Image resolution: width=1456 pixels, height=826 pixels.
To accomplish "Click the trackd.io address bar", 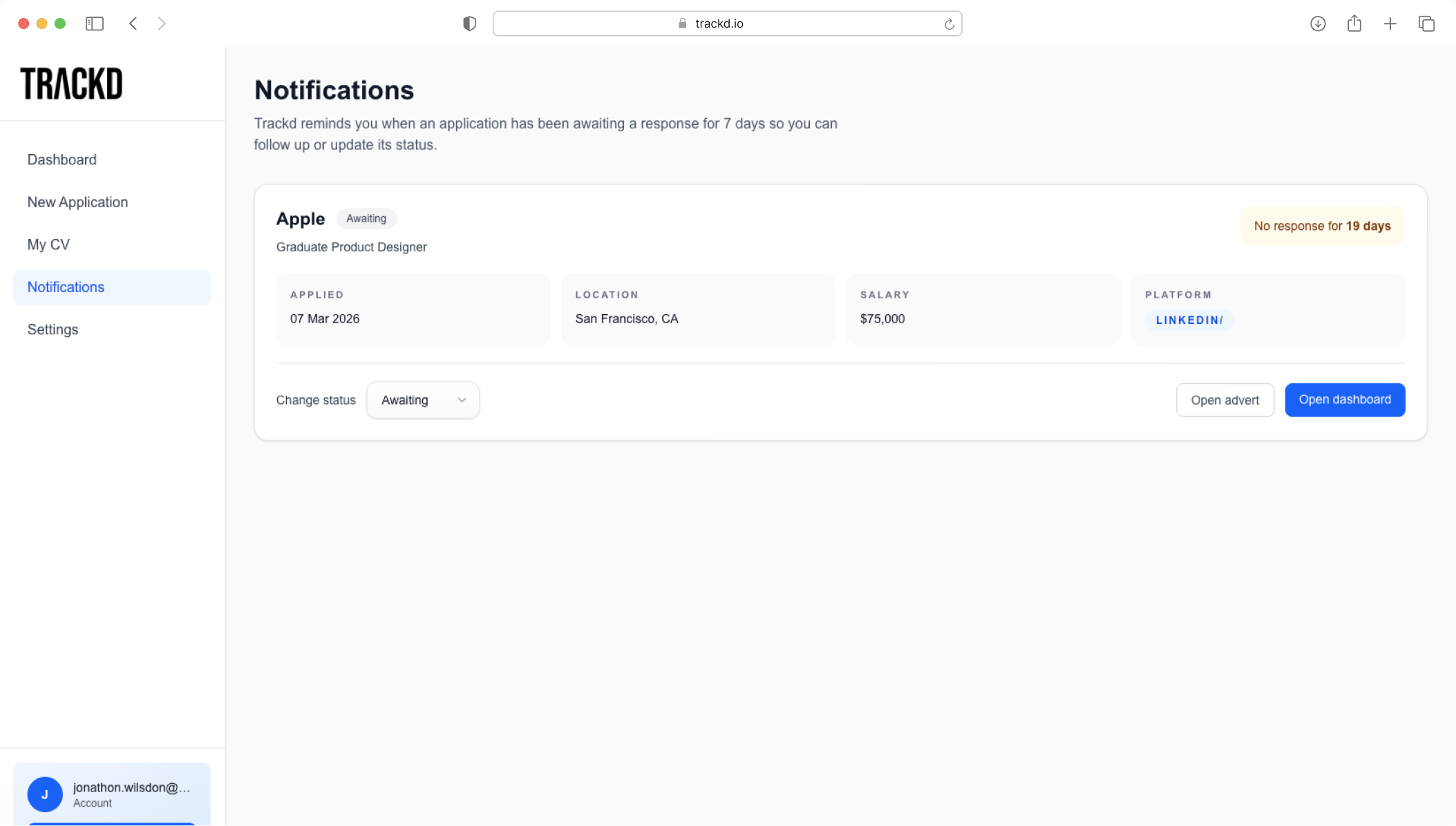I will pos(719,23).
